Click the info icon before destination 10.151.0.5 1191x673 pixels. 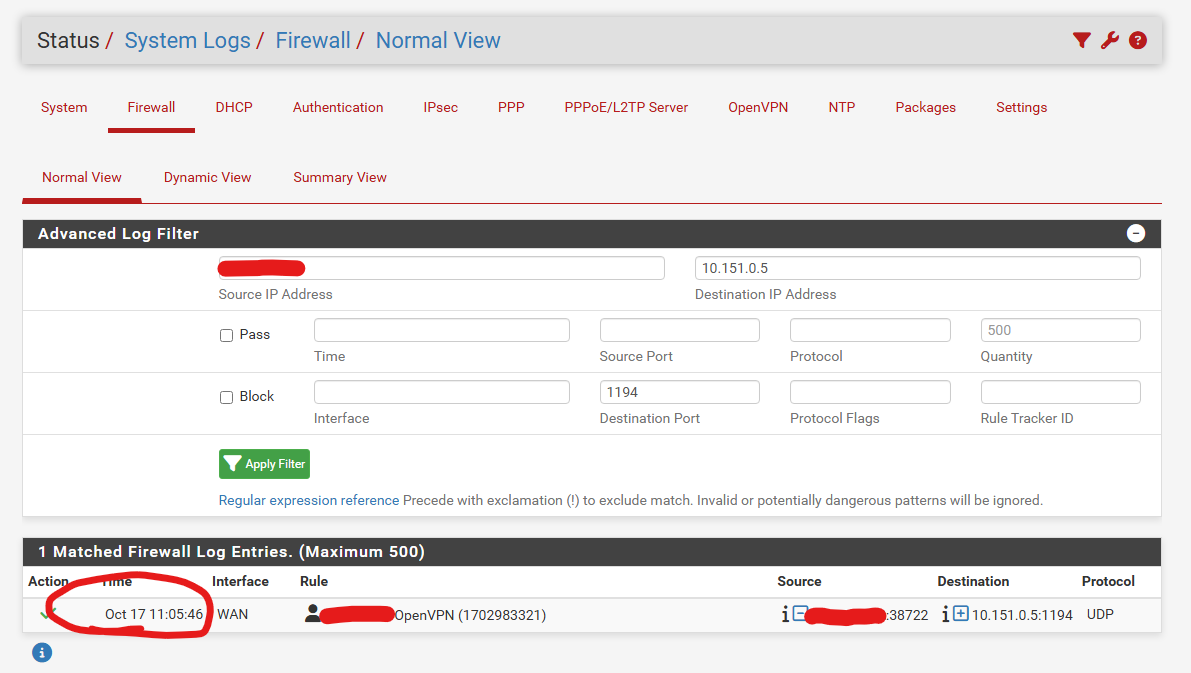[x=945, y=615]
